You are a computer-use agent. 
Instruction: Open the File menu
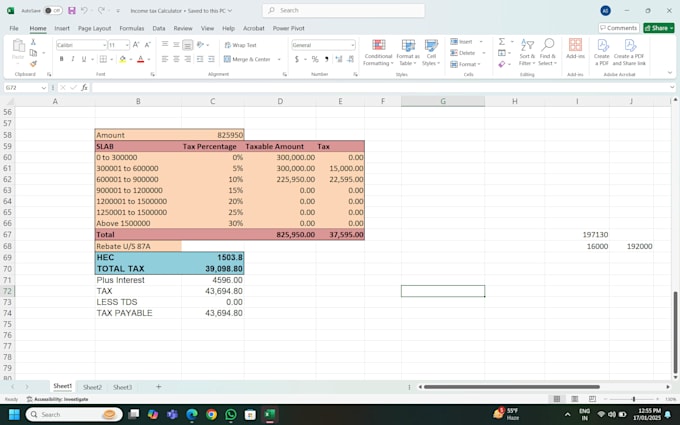click(14, 28)
